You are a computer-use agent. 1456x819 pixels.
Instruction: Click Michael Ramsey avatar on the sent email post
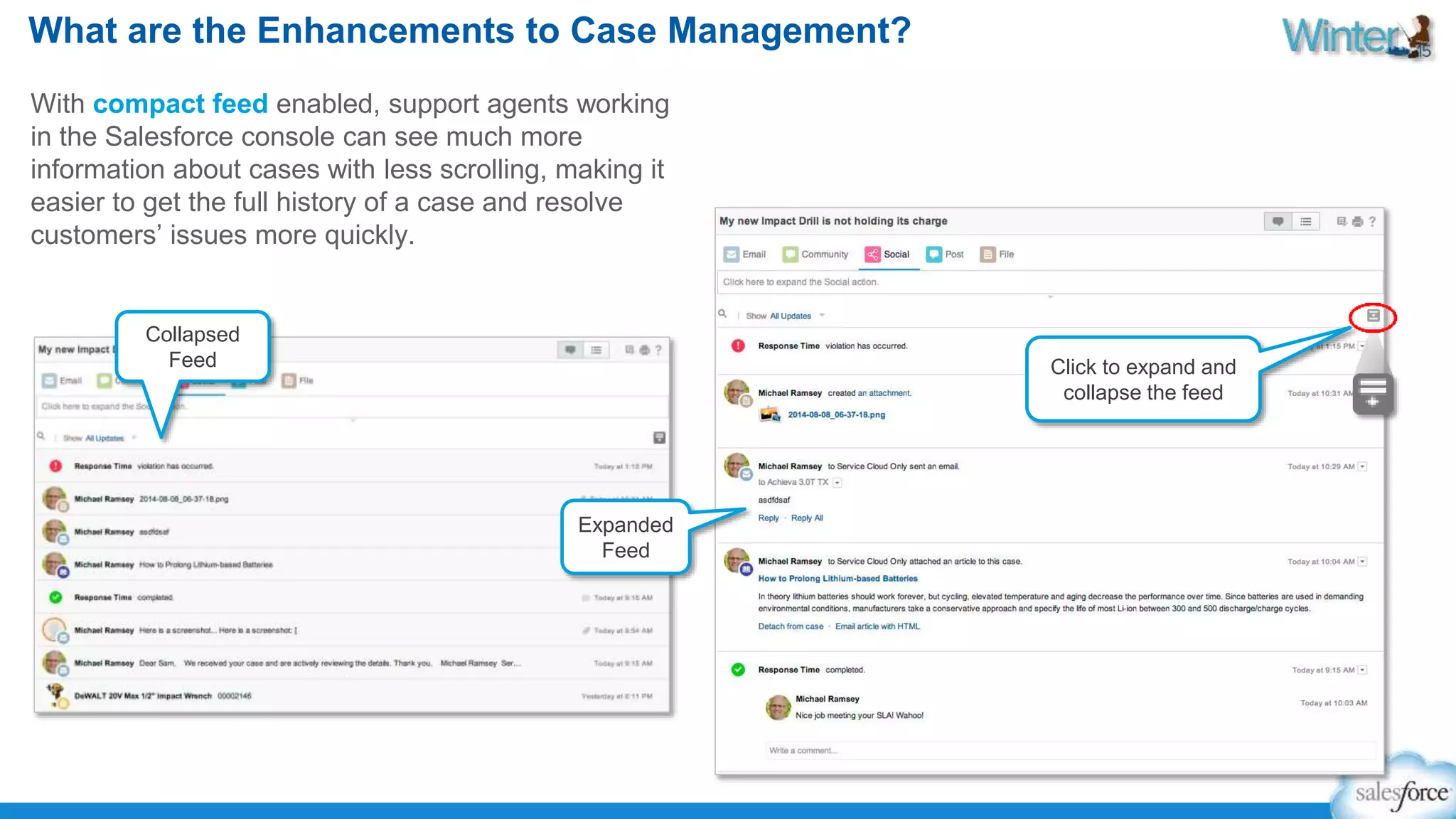click(x=737, y=466)
